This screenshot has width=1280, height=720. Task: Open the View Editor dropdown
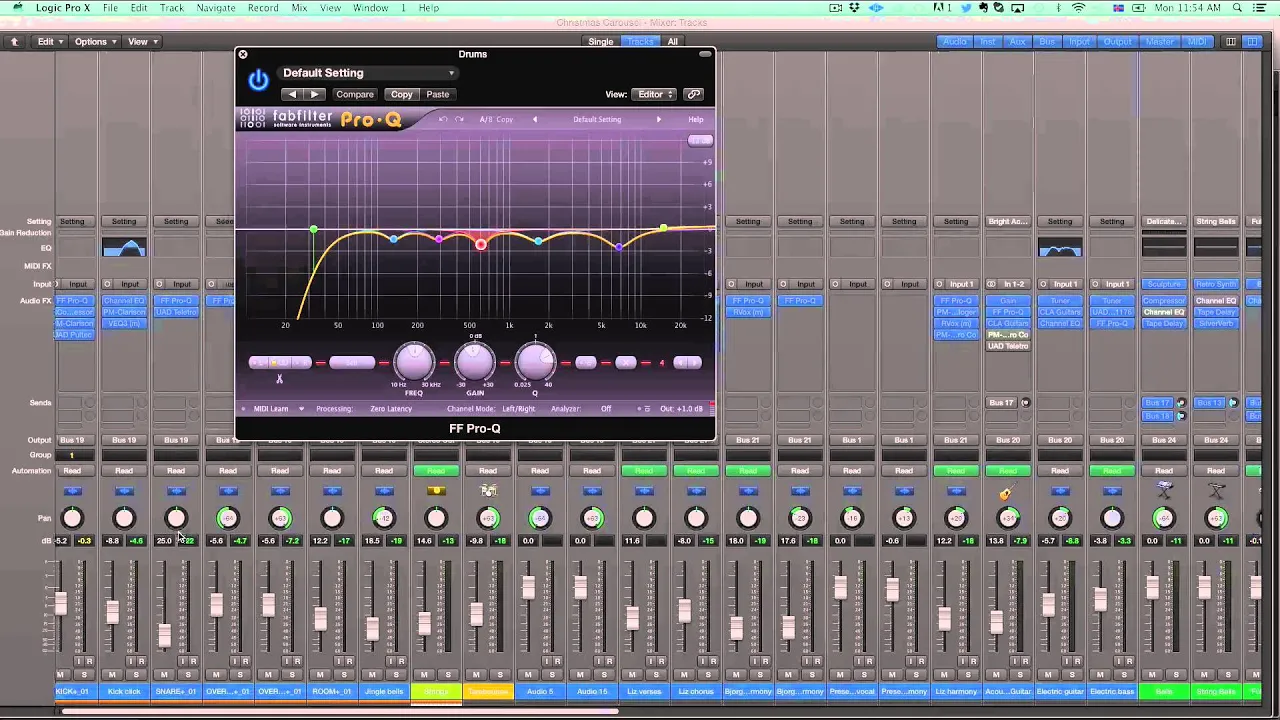656,94
